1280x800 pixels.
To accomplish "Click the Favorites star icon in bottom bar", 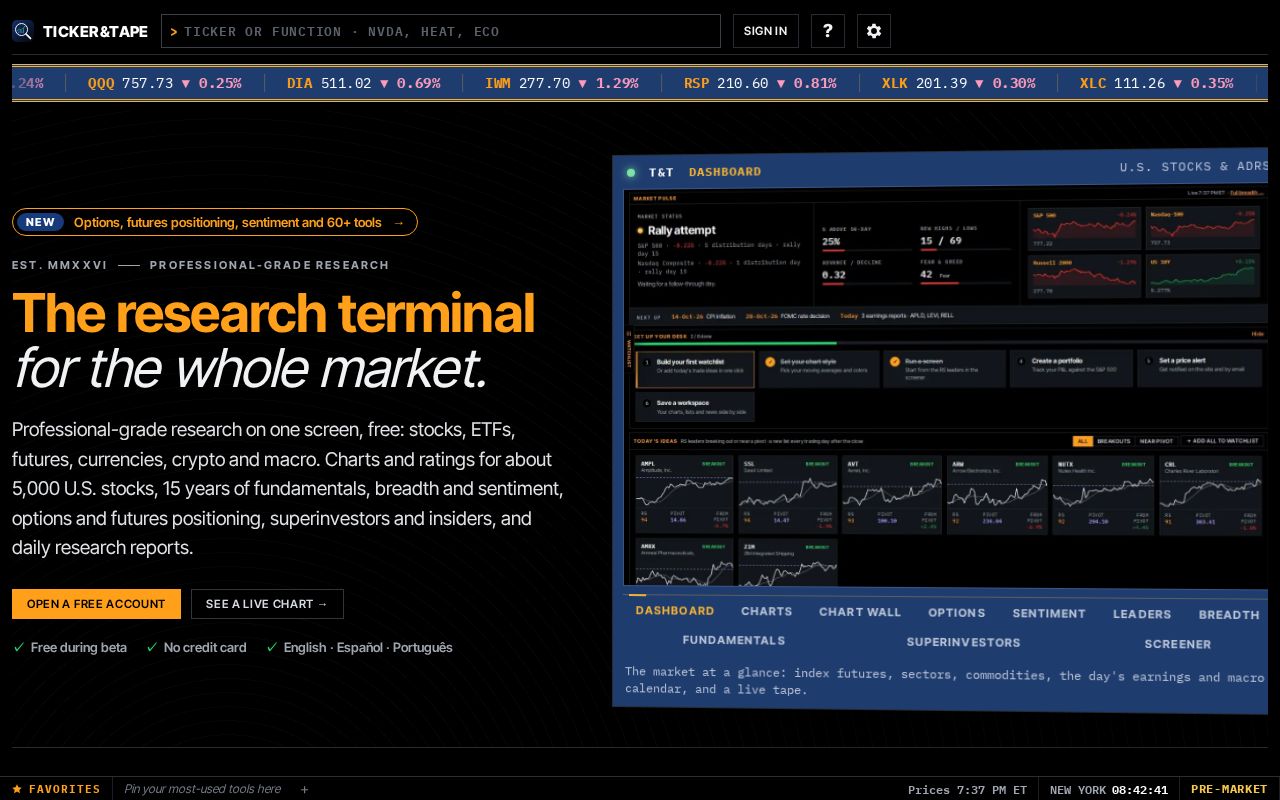I will click(x=17, y=789).
